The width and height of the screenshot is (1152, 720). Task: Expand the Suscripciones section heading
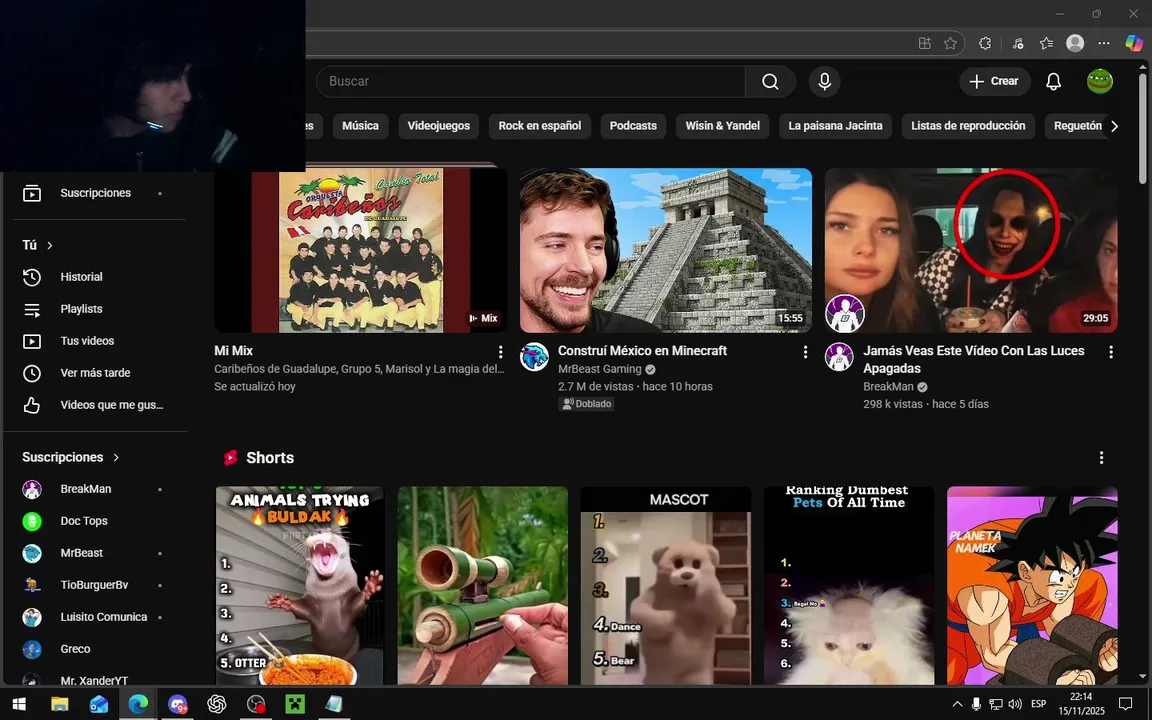pos(71,457)
